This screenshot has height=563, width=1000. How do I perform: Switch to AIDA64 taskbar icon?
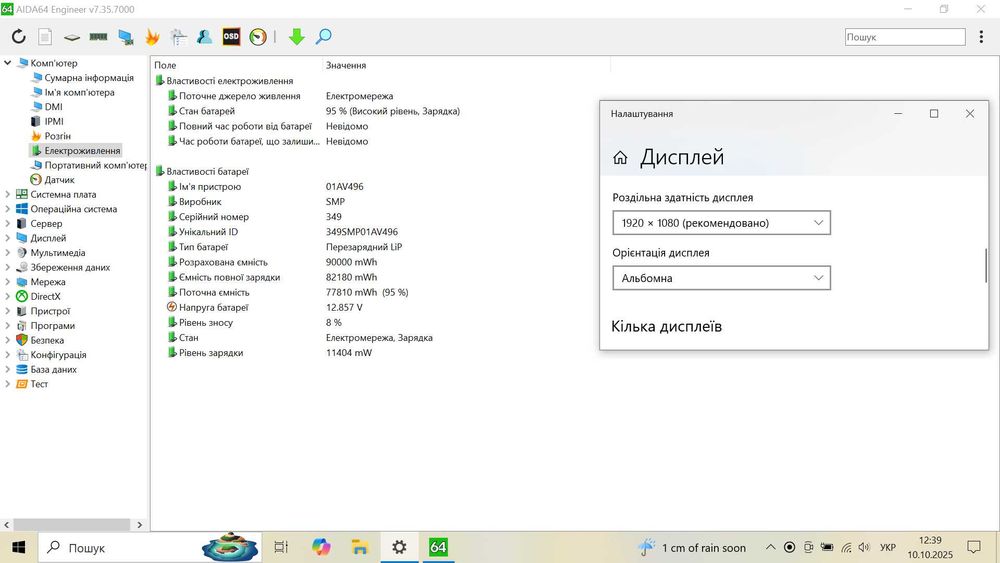[438, 547]
